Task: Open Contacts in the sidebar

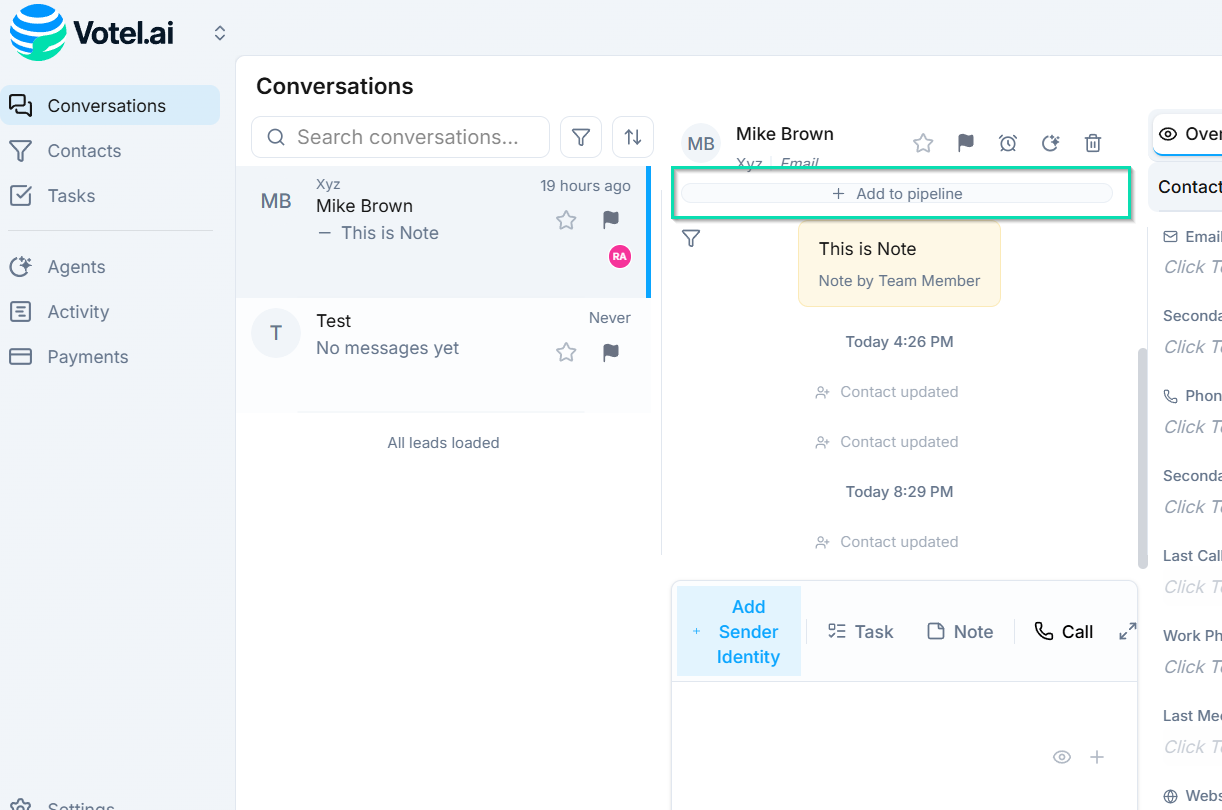Action: [x=84, y=151]
